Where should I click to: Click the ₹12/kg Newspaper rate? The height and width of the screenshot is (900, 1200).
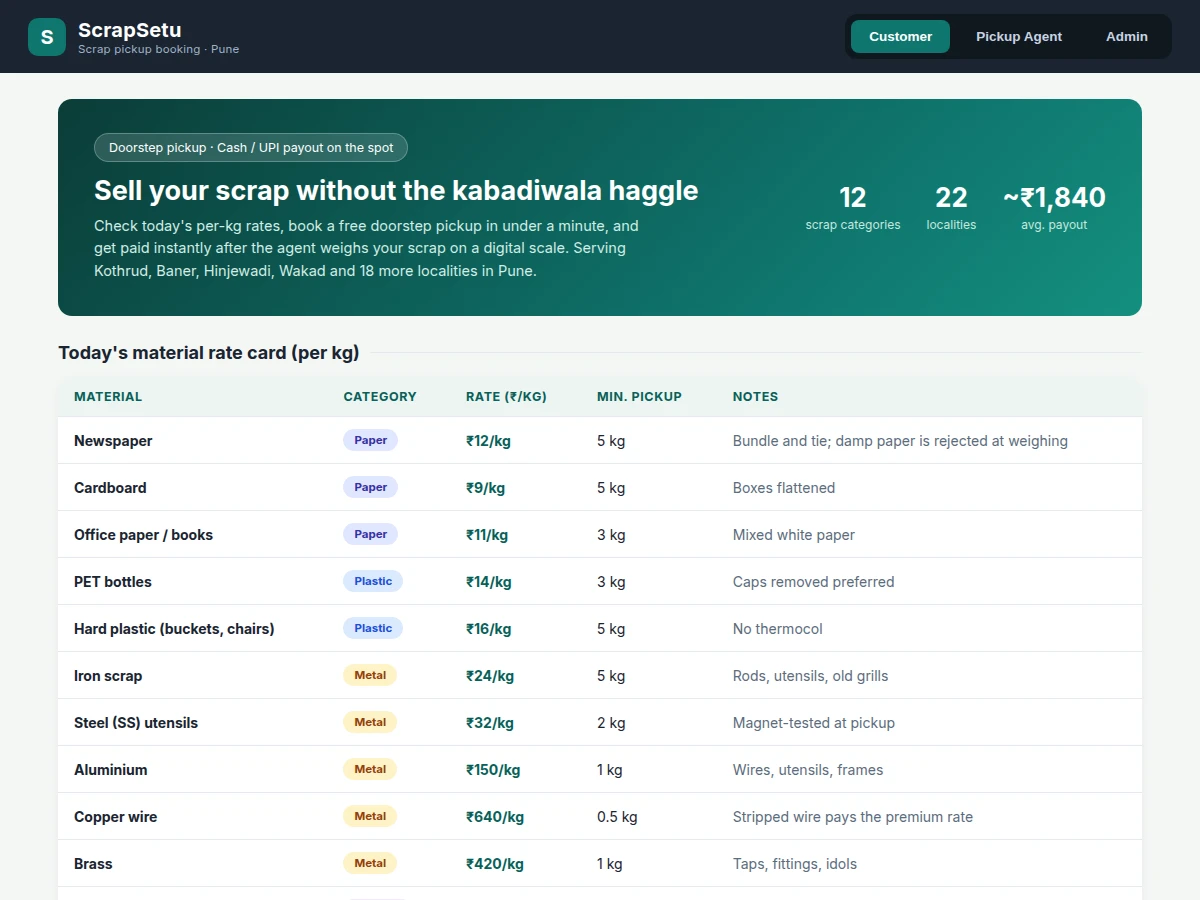[488, 441]
